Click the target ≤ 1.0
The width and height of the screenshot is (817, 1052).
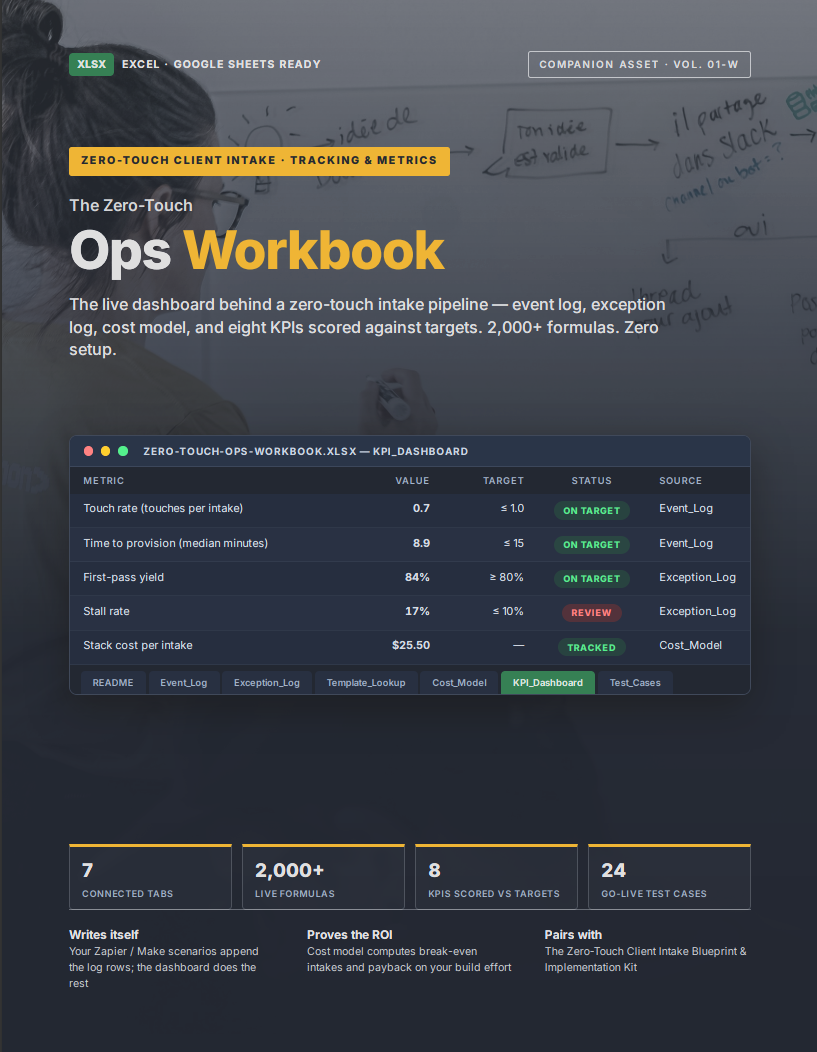point(512,509)
